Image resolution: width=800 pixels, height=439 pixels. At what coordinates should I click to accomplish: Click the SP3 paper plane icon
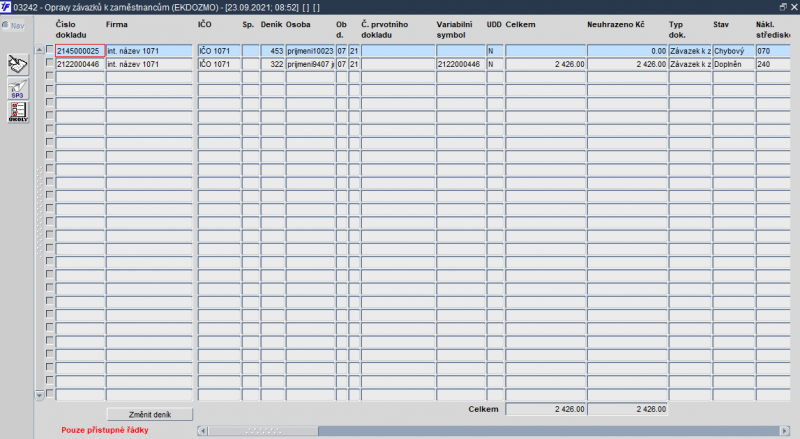tap(18, 89)
